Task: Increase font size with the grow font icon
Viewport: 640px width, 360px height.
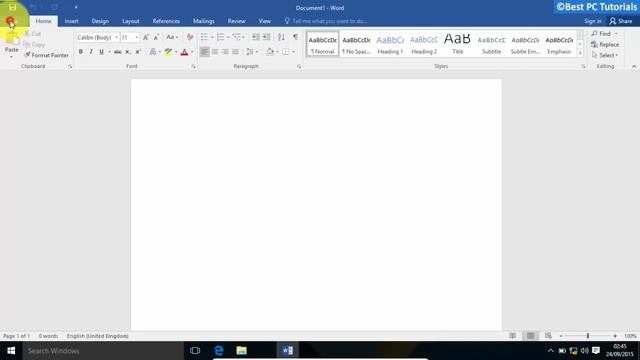Action: [146, 37]
